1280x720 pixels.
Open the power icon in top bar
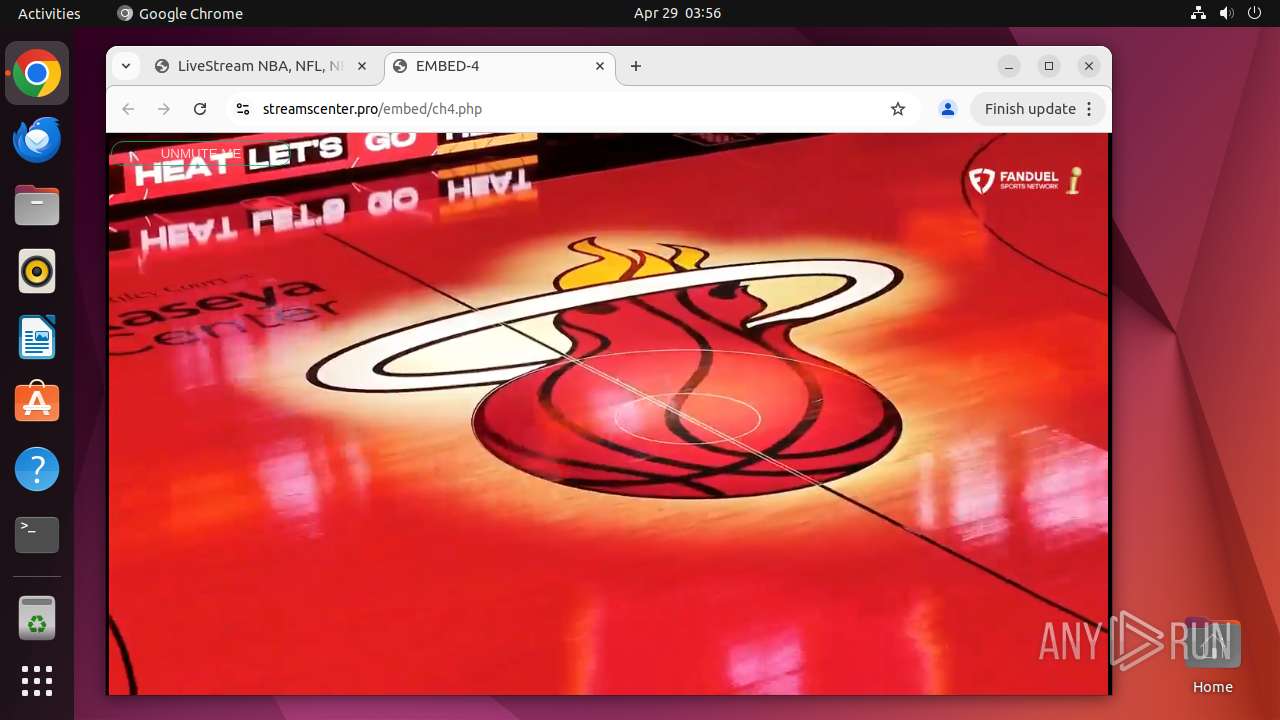pyautogui.click(x=1255, y=13)
